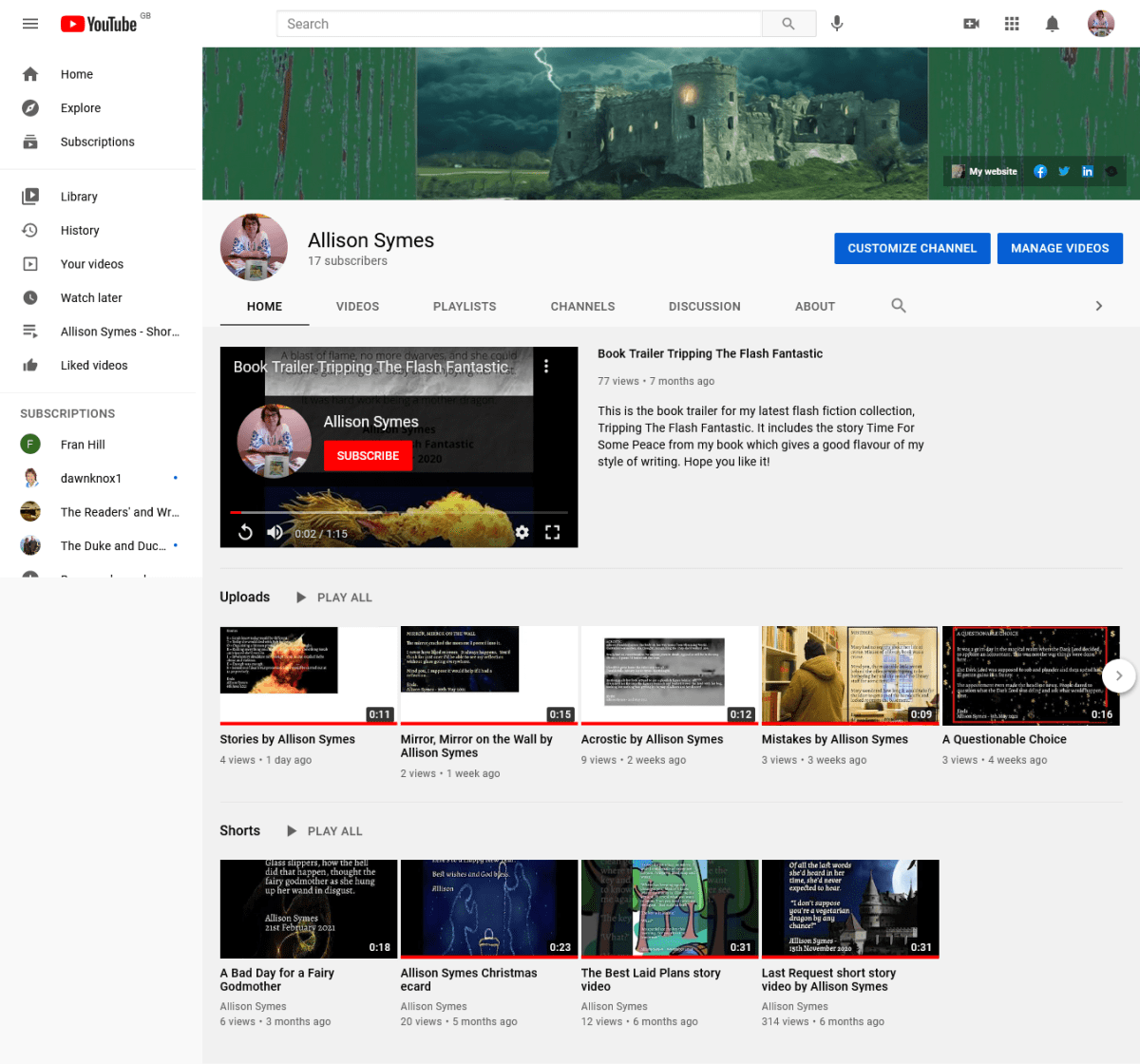Click the voice search microphone icon

(837, 24)
